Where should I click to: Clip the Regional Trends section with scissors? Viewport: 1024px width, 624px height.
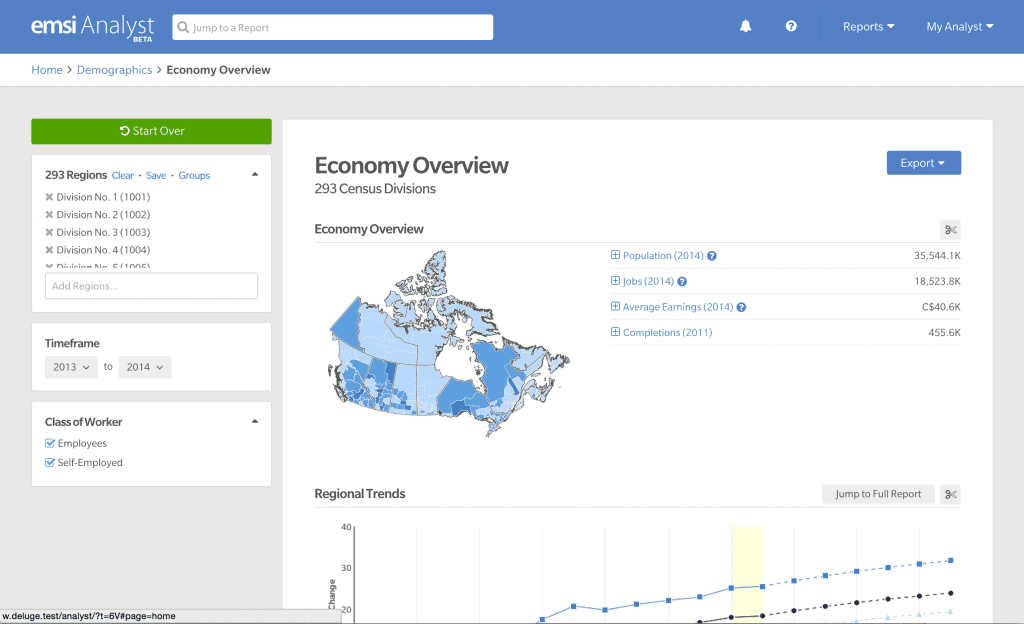(x=950, y=494)
